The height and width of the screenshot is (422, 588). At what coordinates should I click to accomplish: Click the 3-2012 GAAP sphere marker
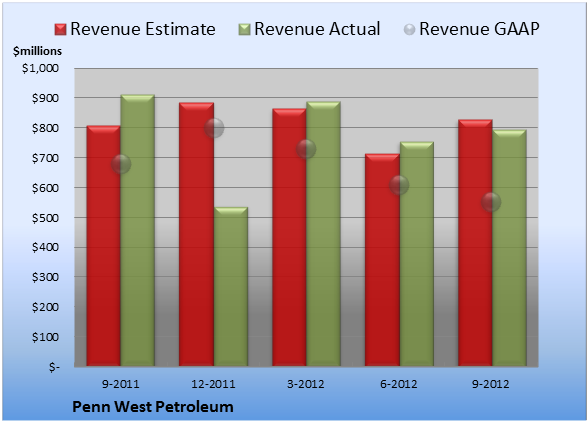(x=306, y=149)
